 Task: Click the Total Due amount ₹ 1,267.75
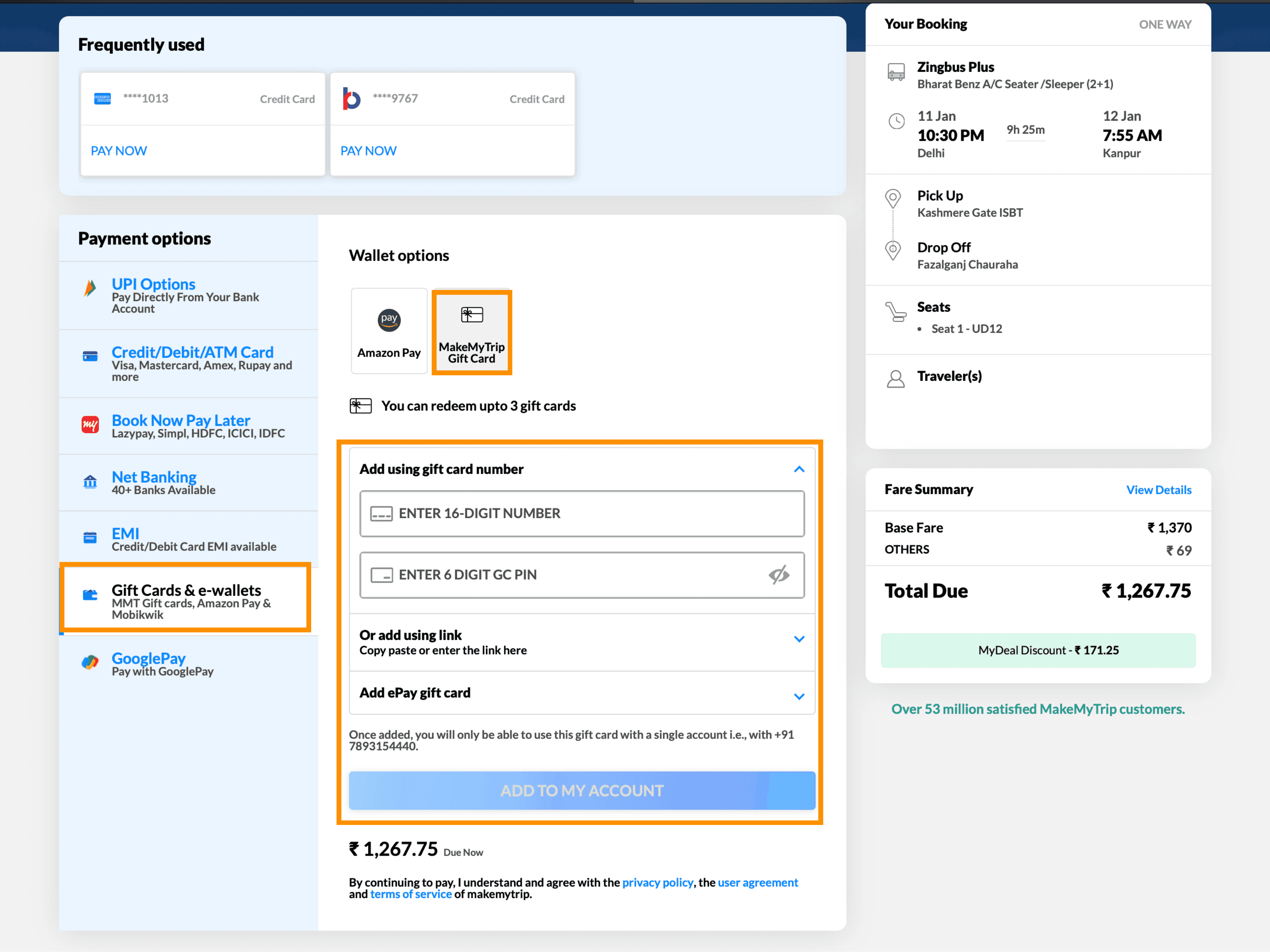pos(1146,591)
